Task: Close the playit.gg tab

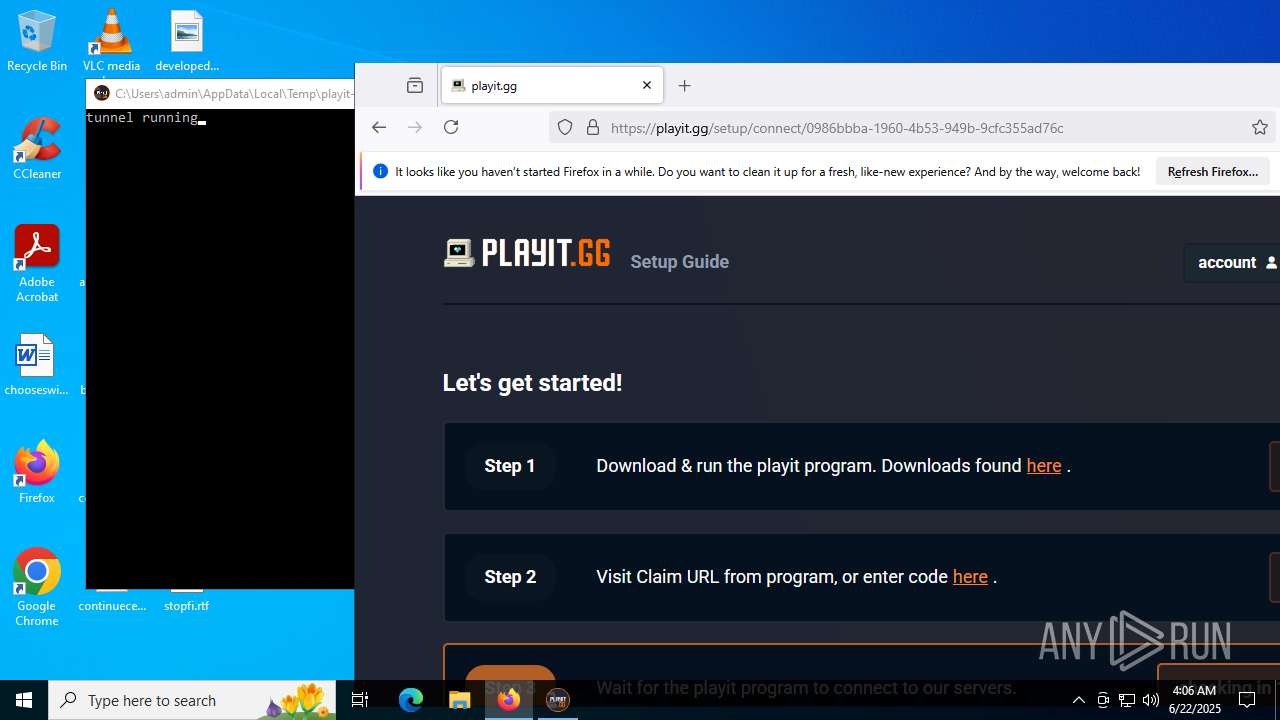Action: (647, 85)
